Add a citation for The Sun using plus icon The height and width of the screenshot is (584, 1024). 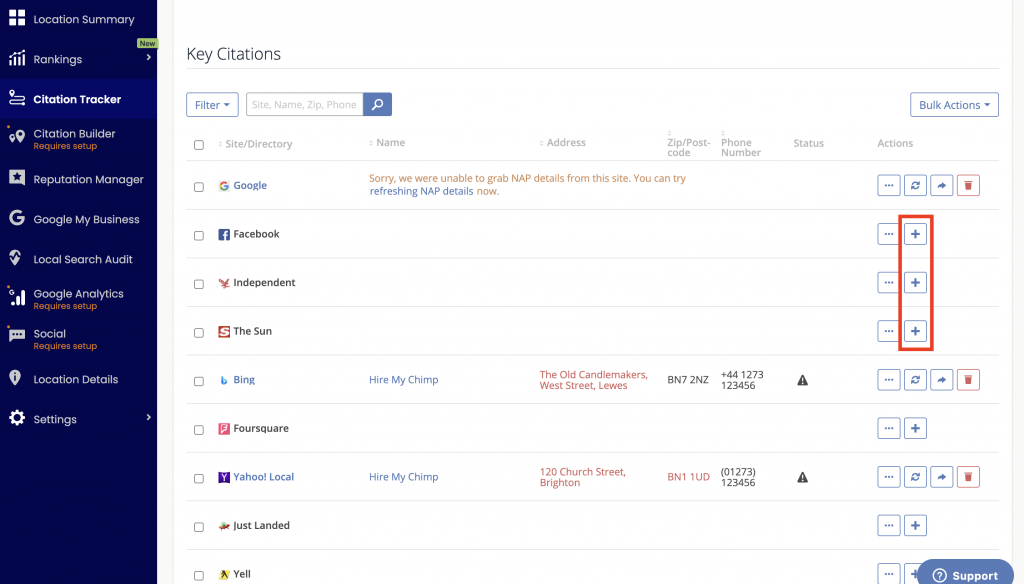click(915, 331)
